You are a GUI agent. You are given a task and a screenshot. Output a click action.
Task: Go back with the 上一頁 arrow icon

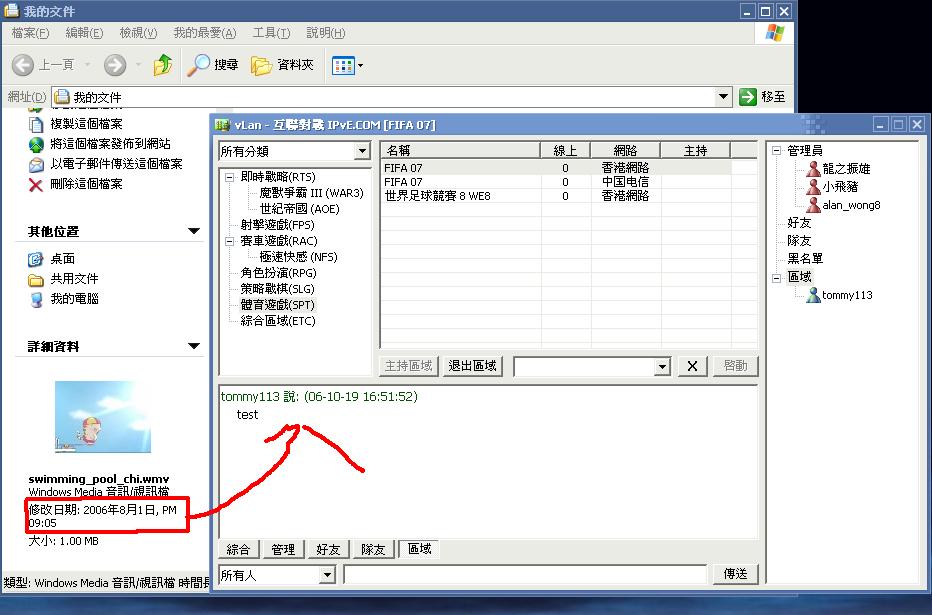coord(23,65)
